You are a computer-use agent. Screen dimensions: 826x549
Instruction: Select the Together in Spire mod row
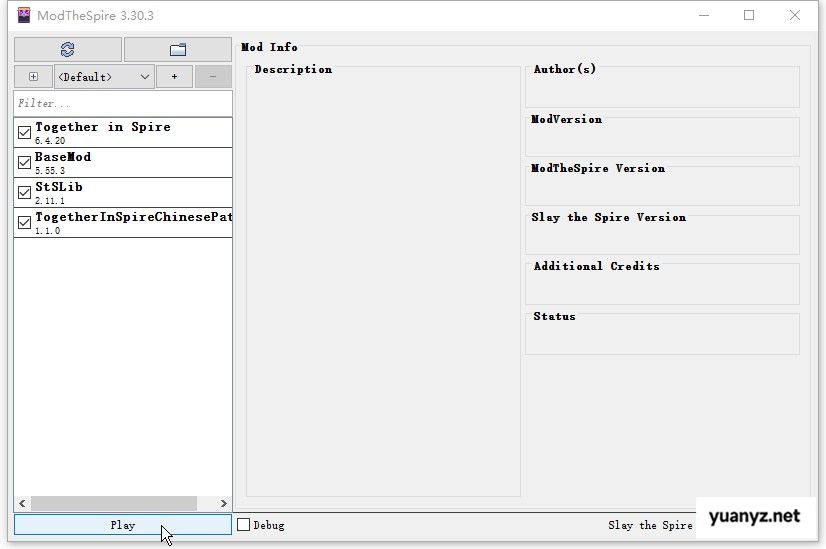pyautogui.click(x=123, y=132)
